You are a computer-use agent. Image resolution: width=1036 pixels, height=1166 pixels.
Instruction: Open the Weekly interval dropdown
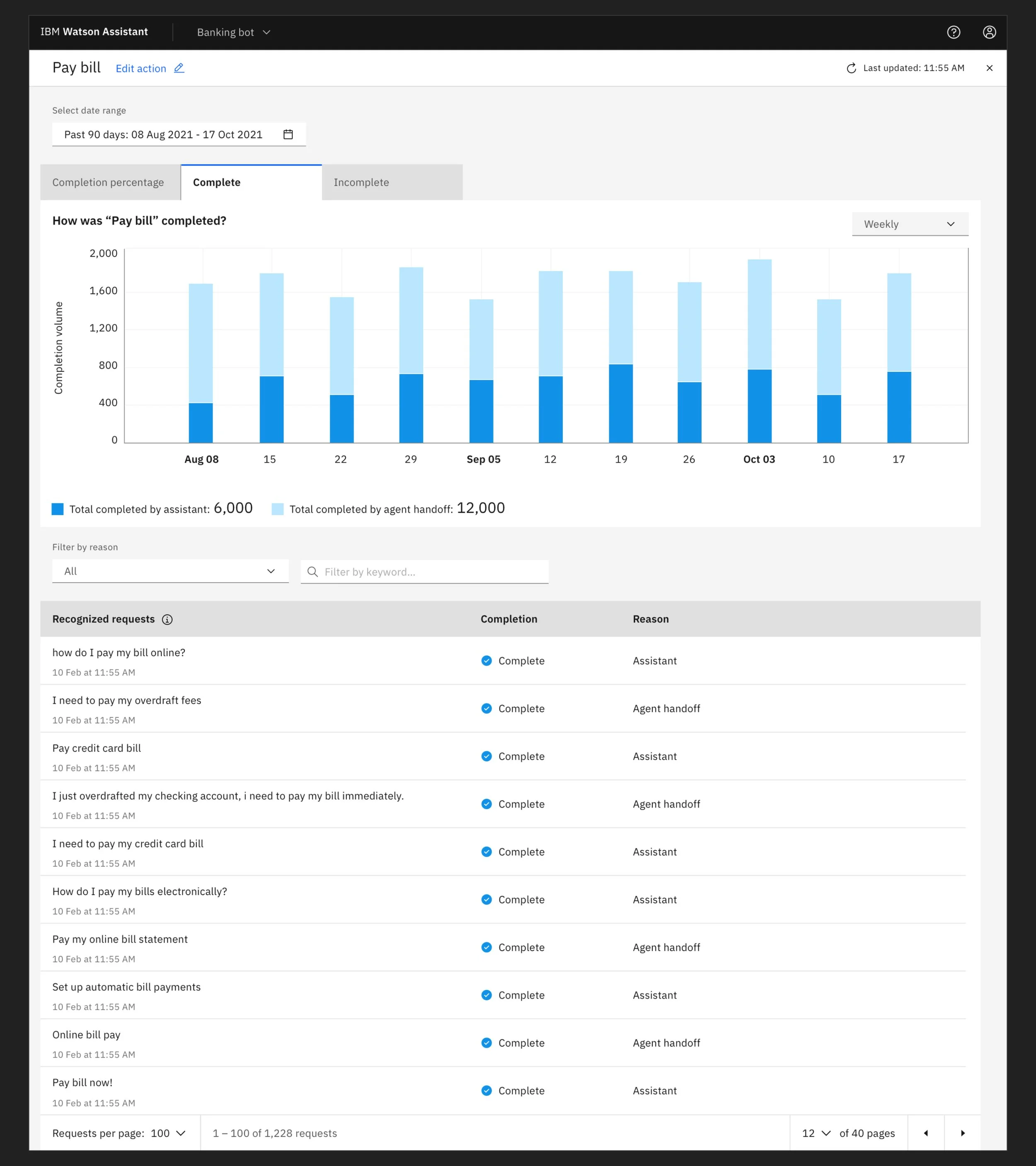[910, 224]
